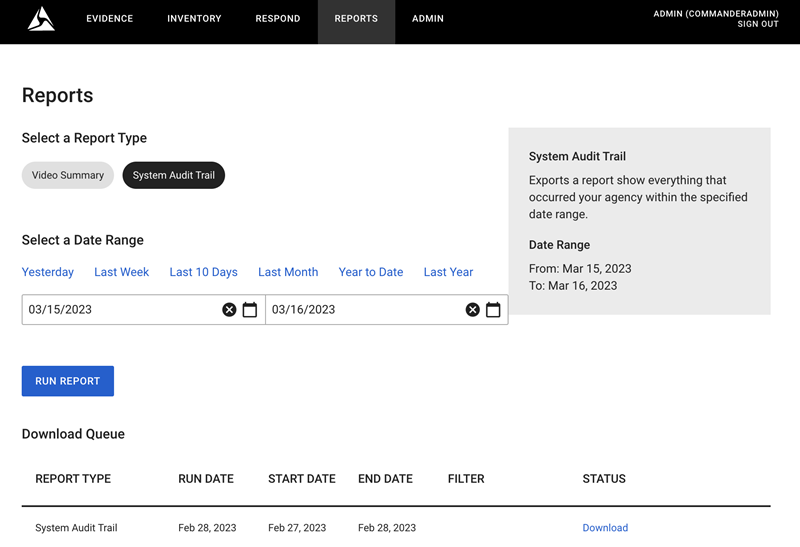Apply the Last Year range
Screen dimensions: 800x547
(448, 272)
